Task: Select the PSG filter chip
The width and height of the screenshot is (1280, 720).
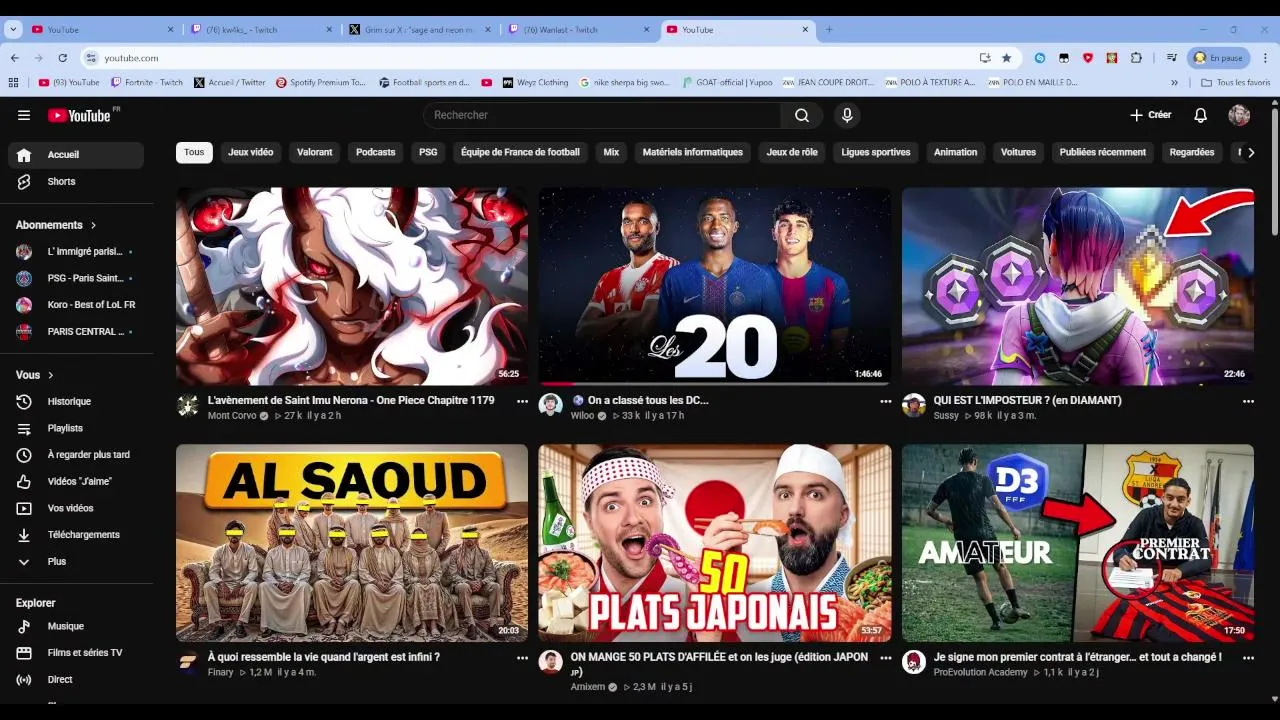Action: point(428,152)
